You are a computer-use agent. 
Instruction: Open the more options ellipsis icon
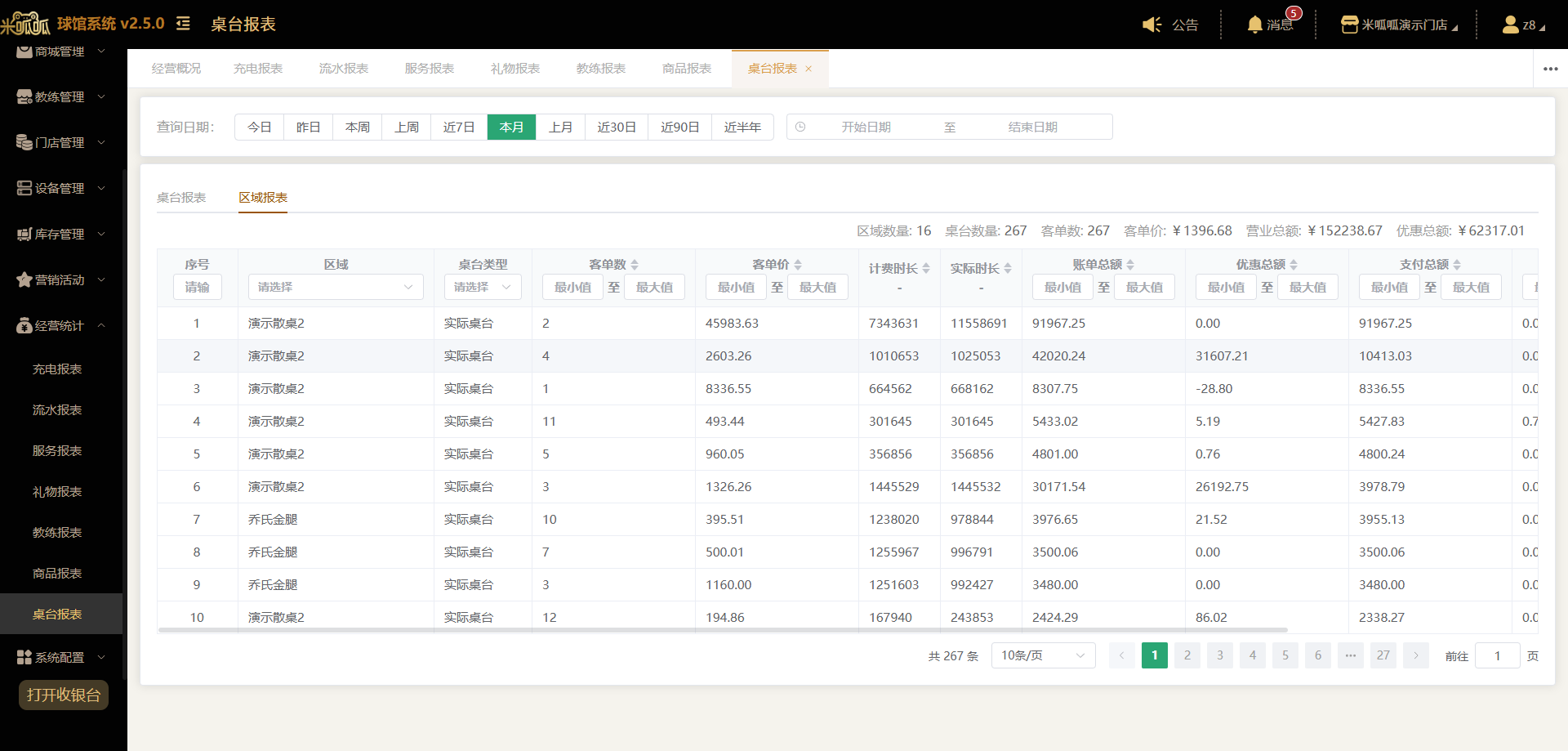pyautogui.click(x=1550, y=69)
